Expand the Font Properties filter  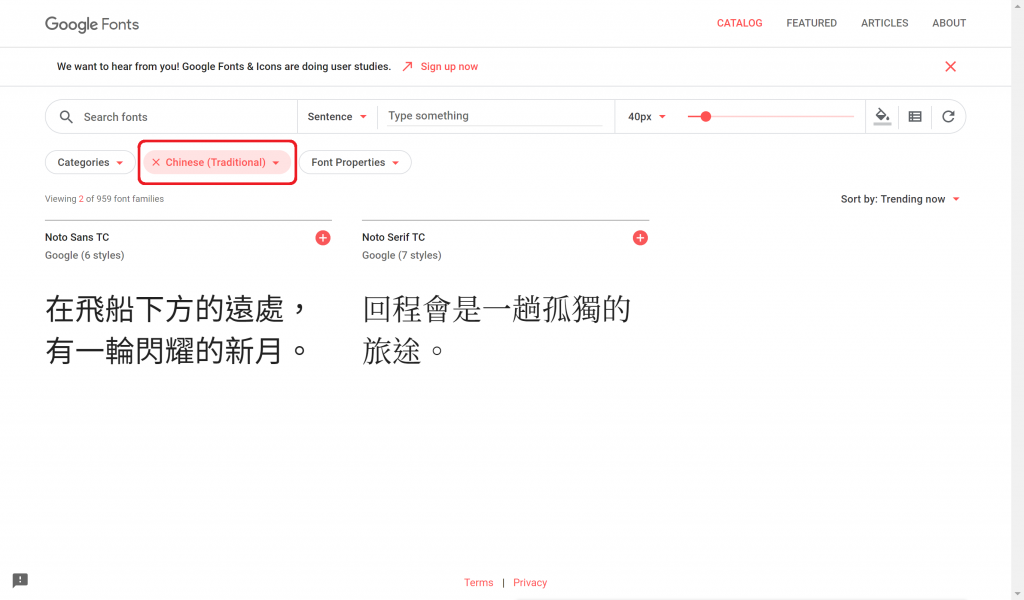tap(355, 162)
